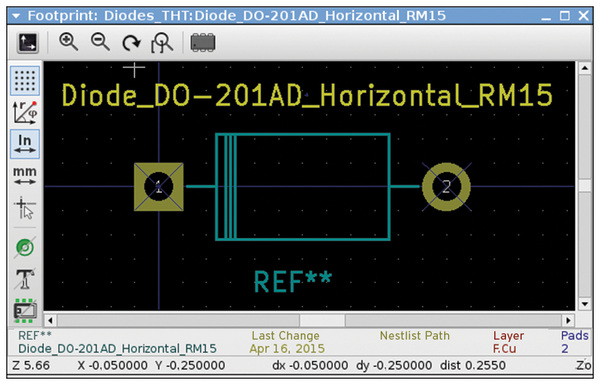Click the horizontal scrollbar right arrow
Image resolution: width=600 pixels, height=385 pixels.
pos(568,320)
